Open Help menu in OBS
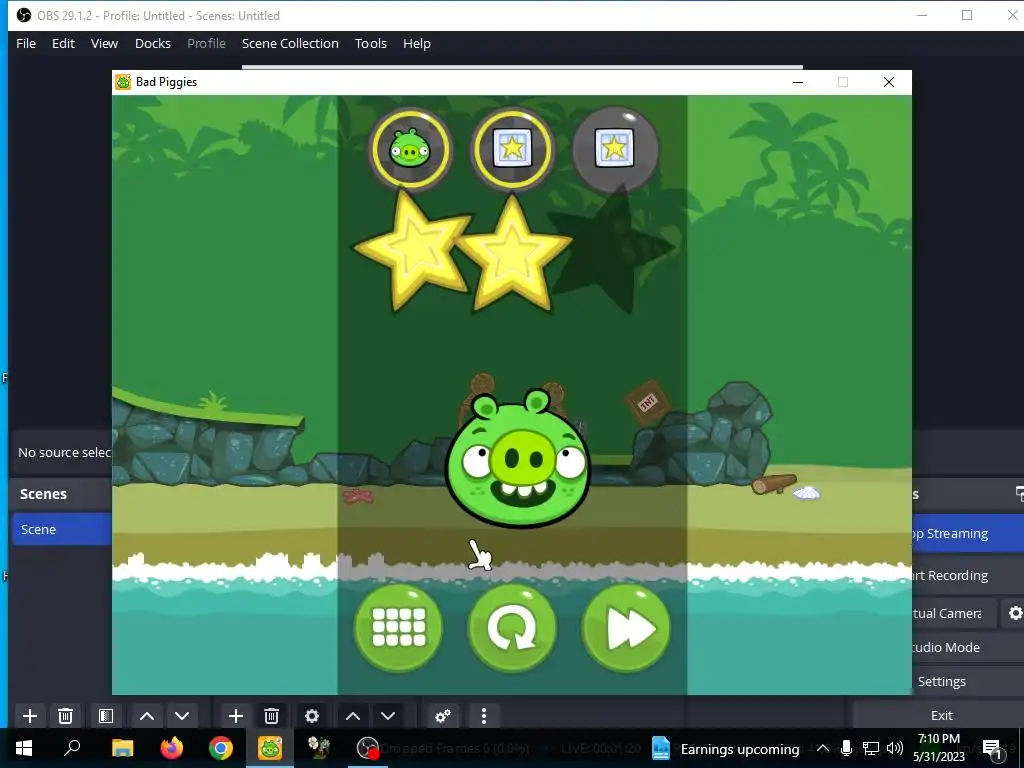This screenshot has height=768, width=1024. [x=417, y=43]
